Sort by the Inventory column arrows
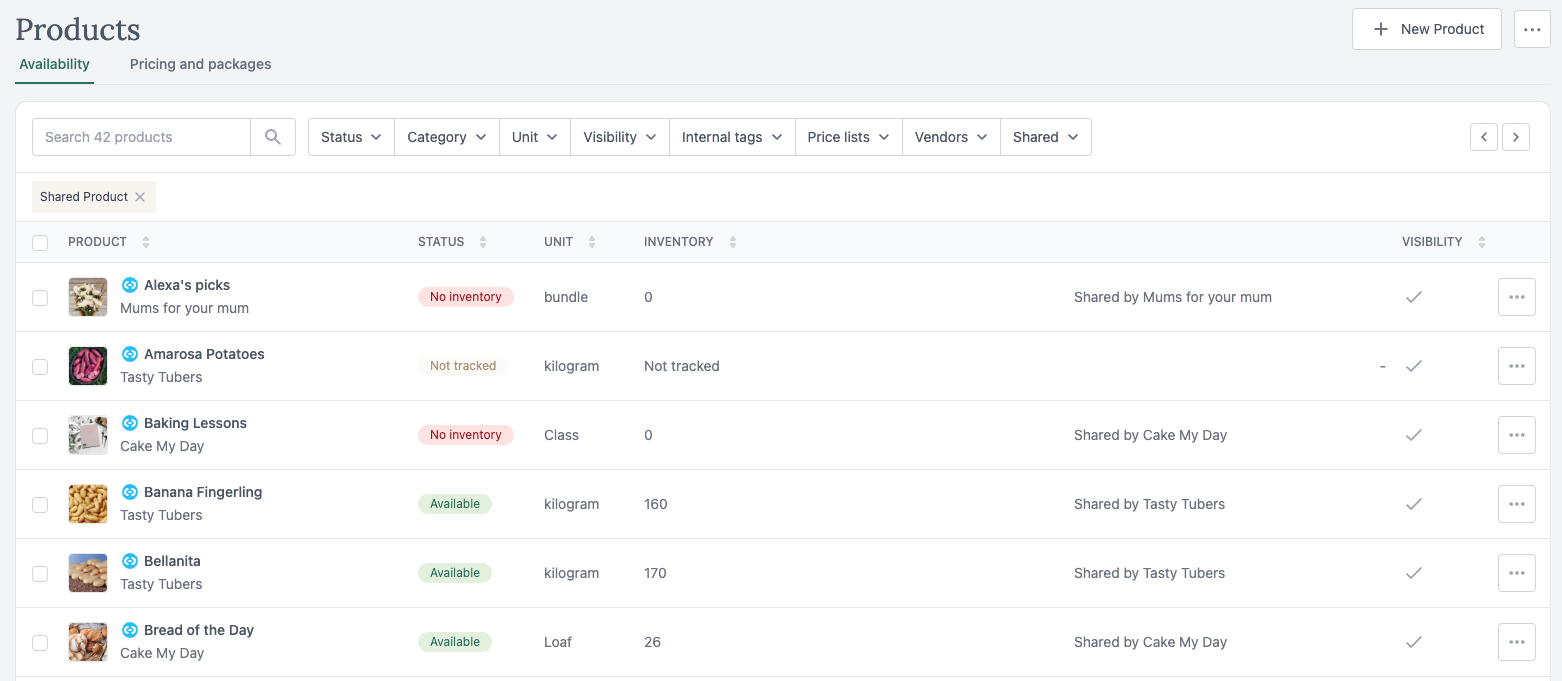The image size is (1562, 681). 733,242
